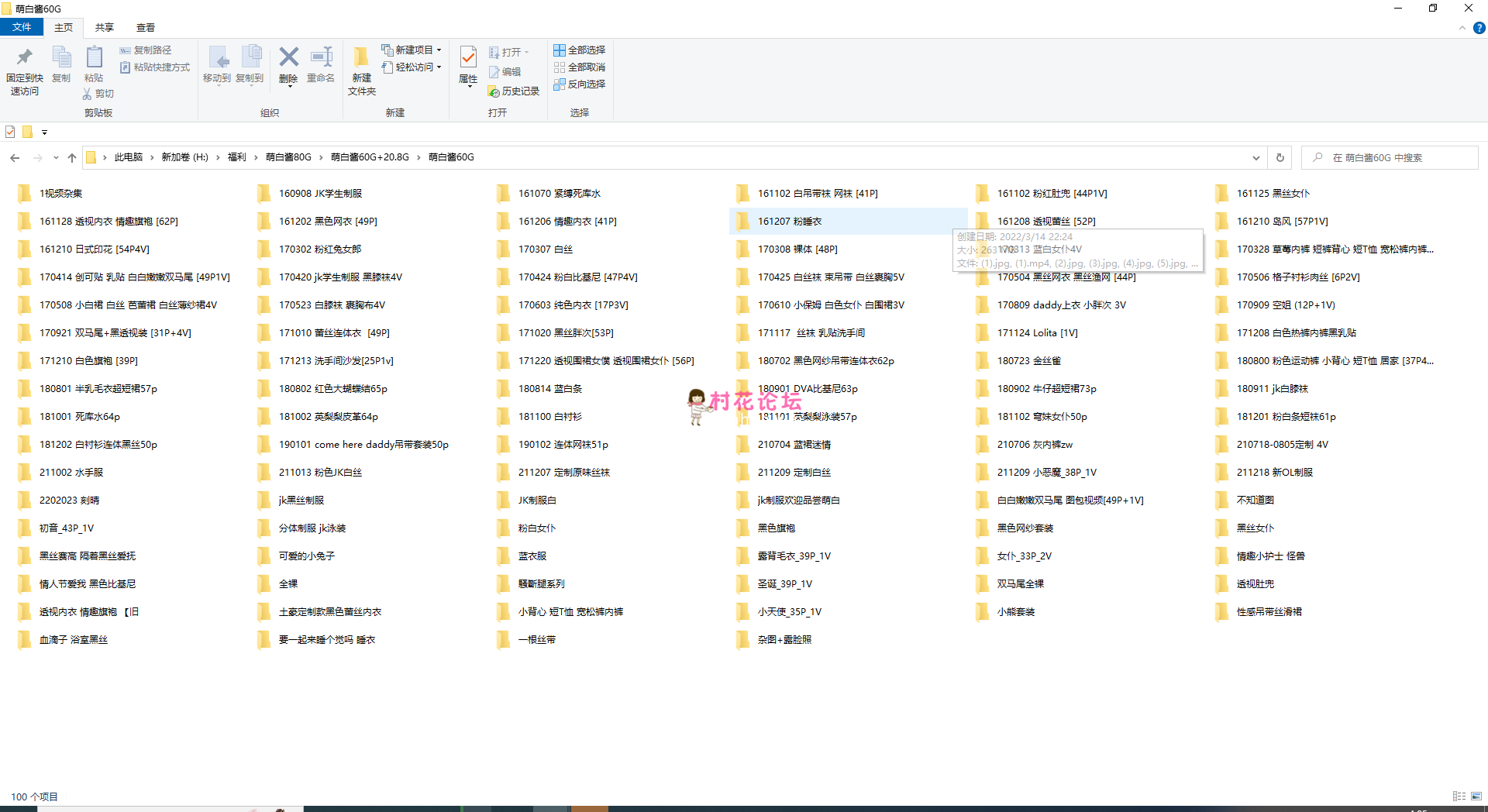Click the New Folder (新建文件夹) icon
The width and height of the screenshot is (1488, 812).
tap(361, 58)
